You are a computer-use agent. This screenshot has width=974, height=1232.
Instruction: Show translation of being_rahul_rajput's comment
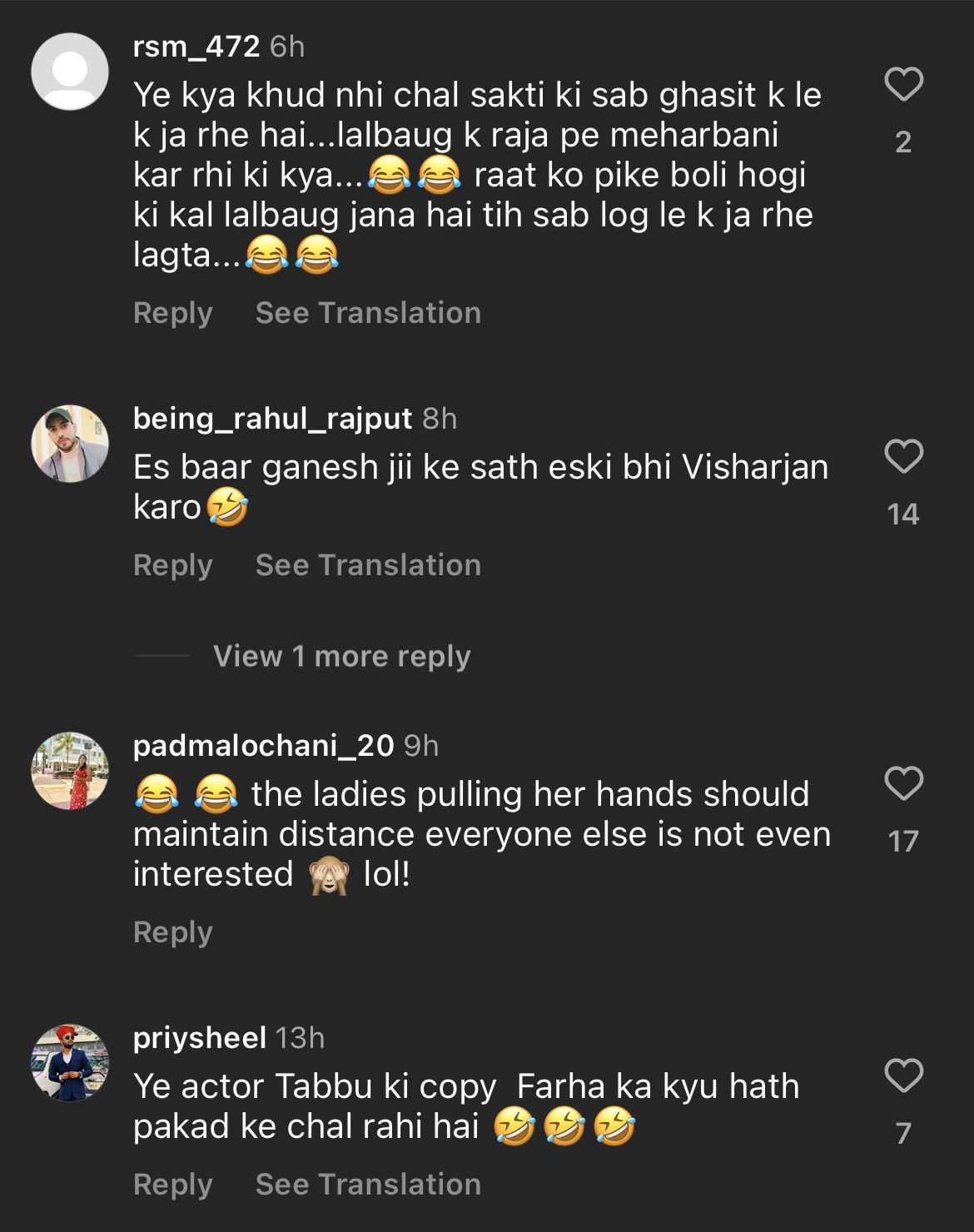tap(368, 565)
